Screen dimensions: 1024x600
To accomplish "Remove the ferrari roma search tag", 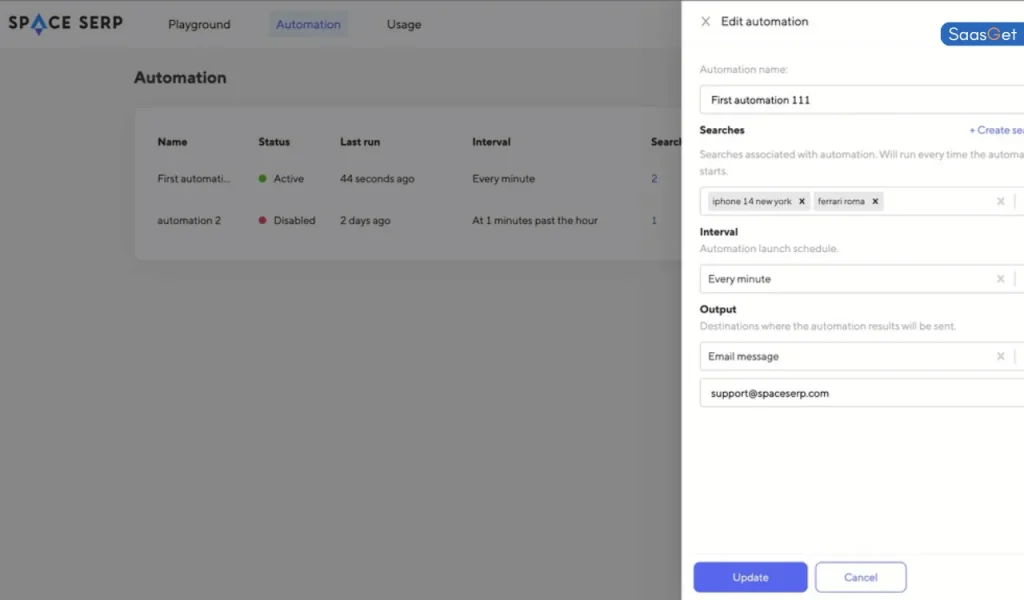I will click(875, 201).
